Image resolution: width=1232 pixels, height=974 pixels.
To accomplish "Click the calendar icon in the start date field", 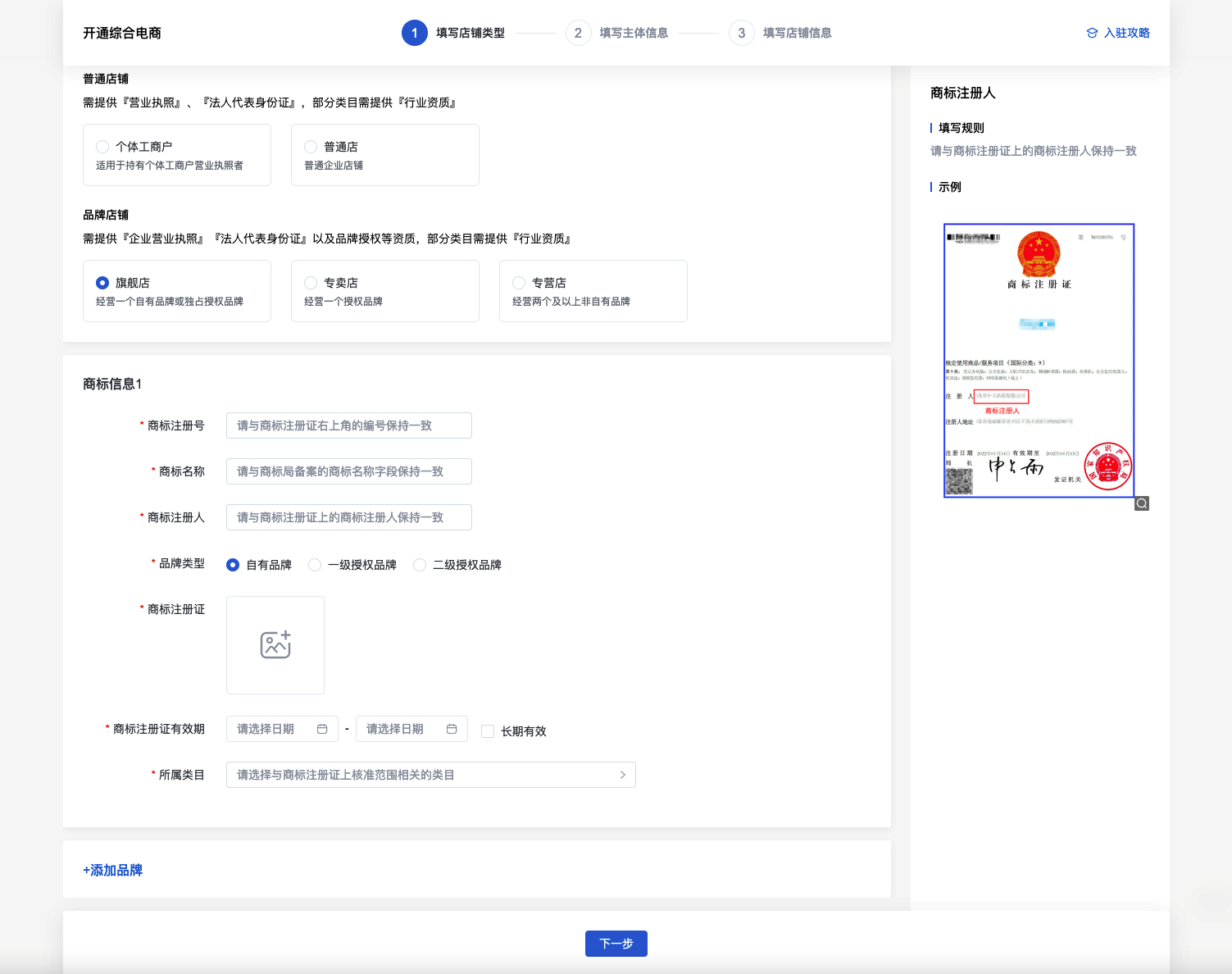I will click(322, 729).
